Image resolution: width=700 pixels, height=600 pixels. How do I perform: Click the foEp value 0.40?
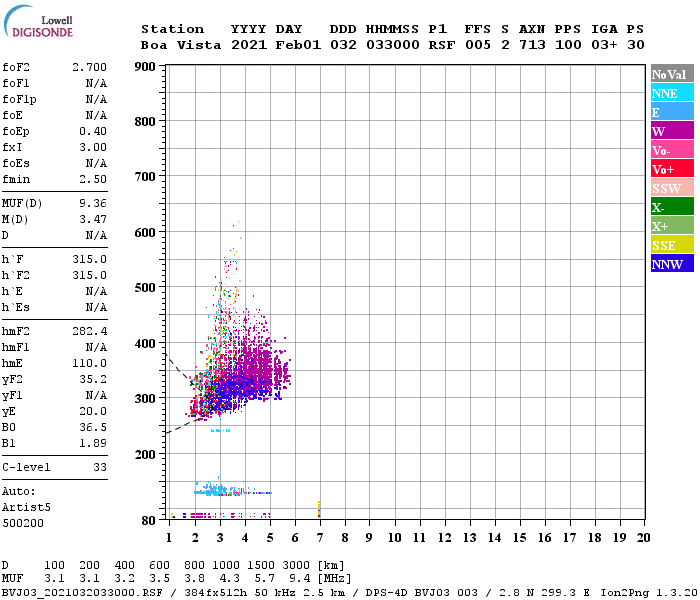tap(93, 131)
